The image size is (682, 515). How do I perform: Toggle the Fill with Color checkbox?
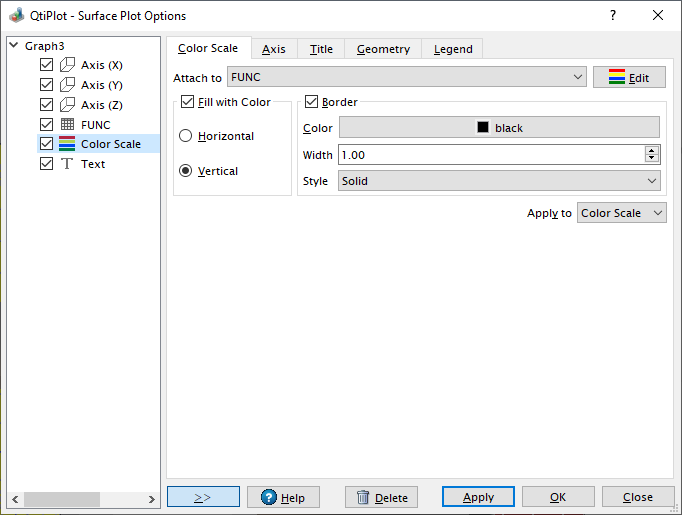[x=187, y=102]
